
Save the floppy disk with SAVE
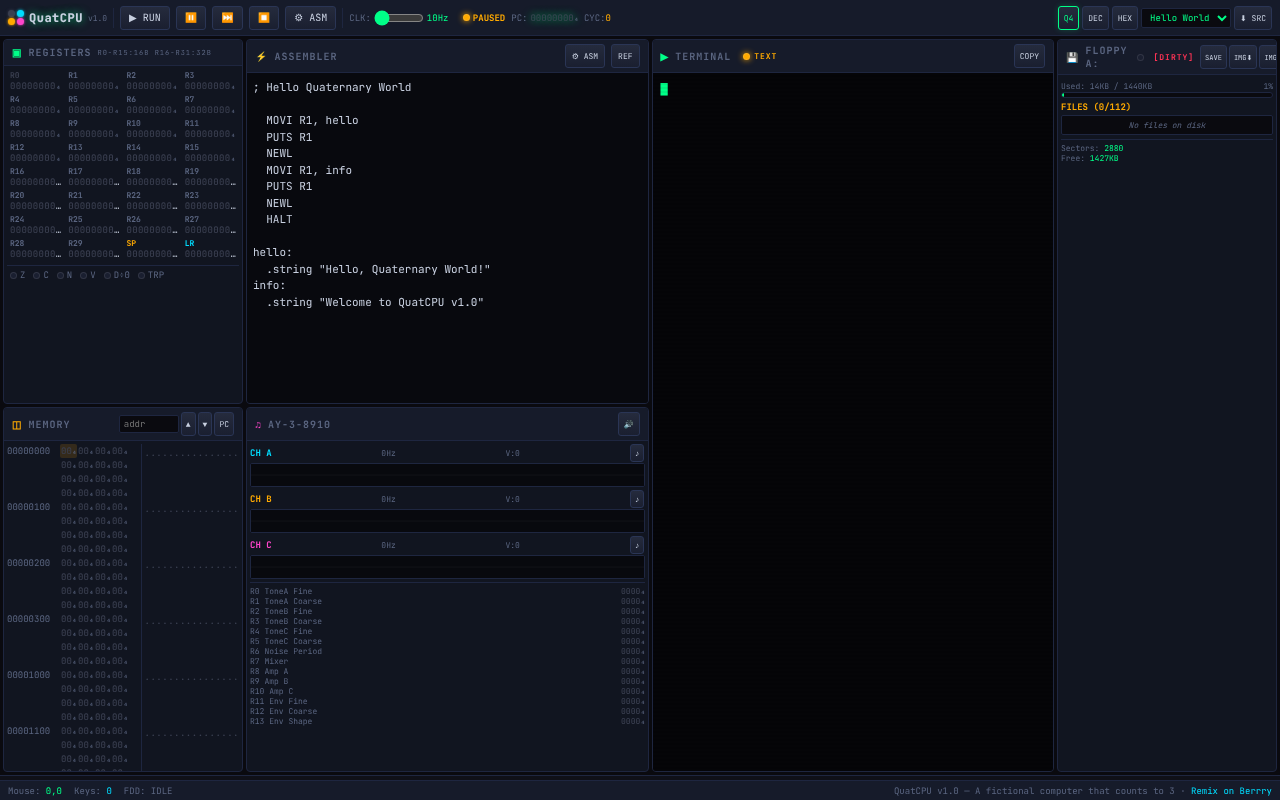[1213, 57]
